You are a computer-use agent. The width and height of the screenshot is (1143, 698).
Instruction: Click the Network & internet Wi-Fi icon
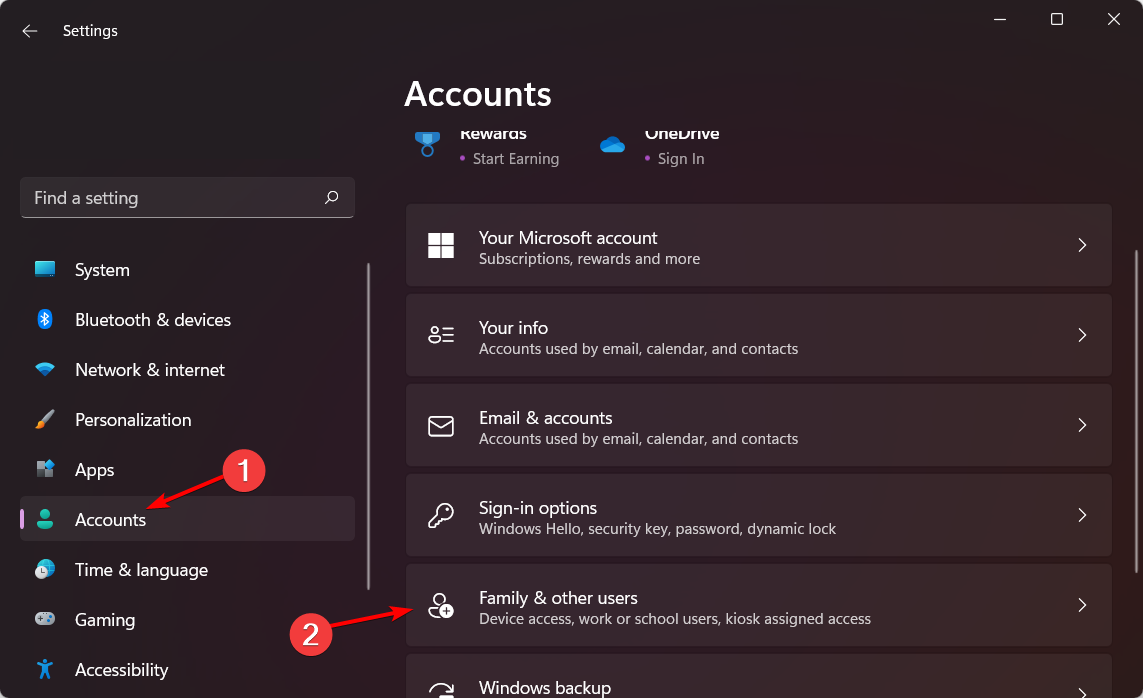coord(45,370)
